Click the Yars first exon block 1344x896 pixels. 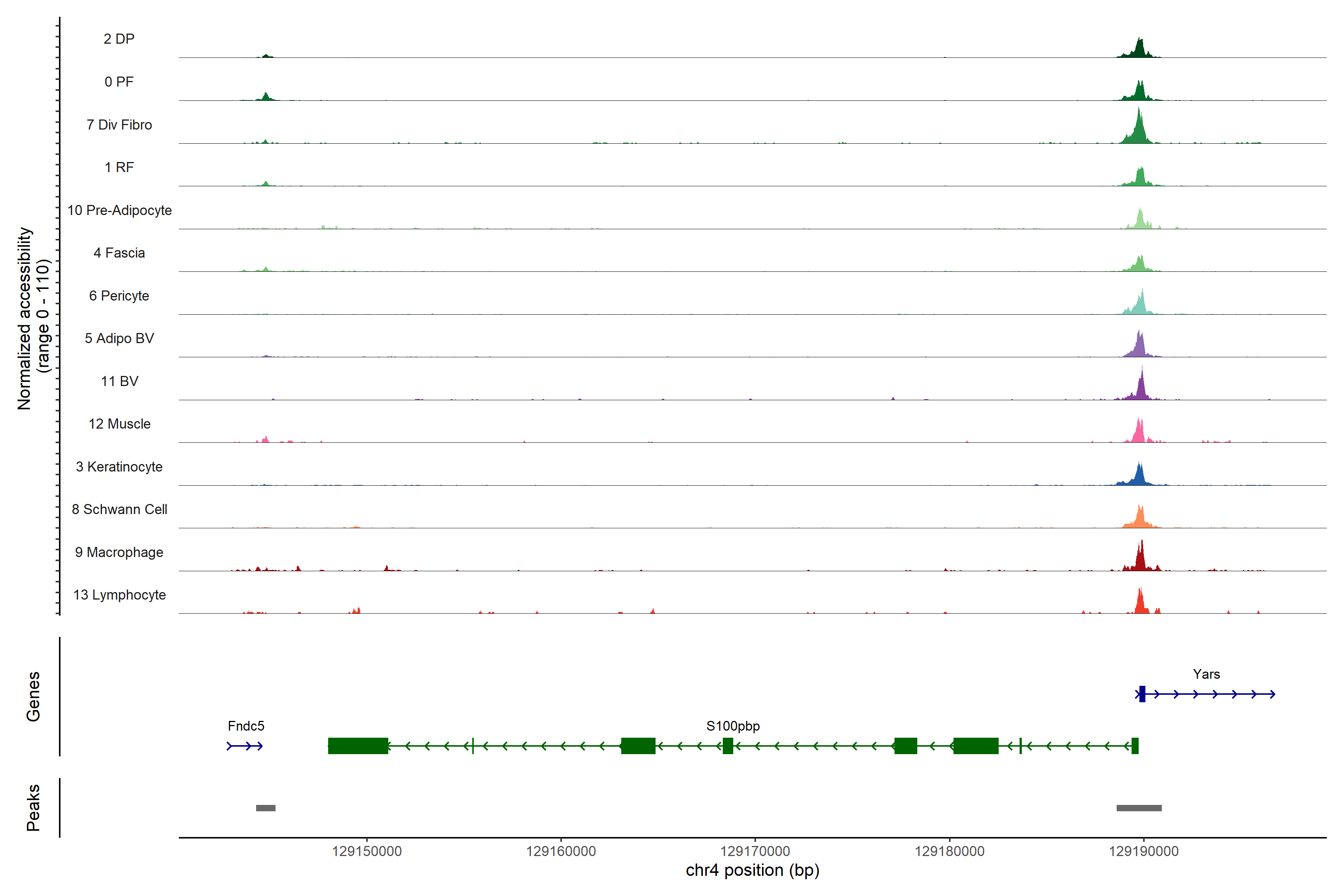click(1142, 694)
